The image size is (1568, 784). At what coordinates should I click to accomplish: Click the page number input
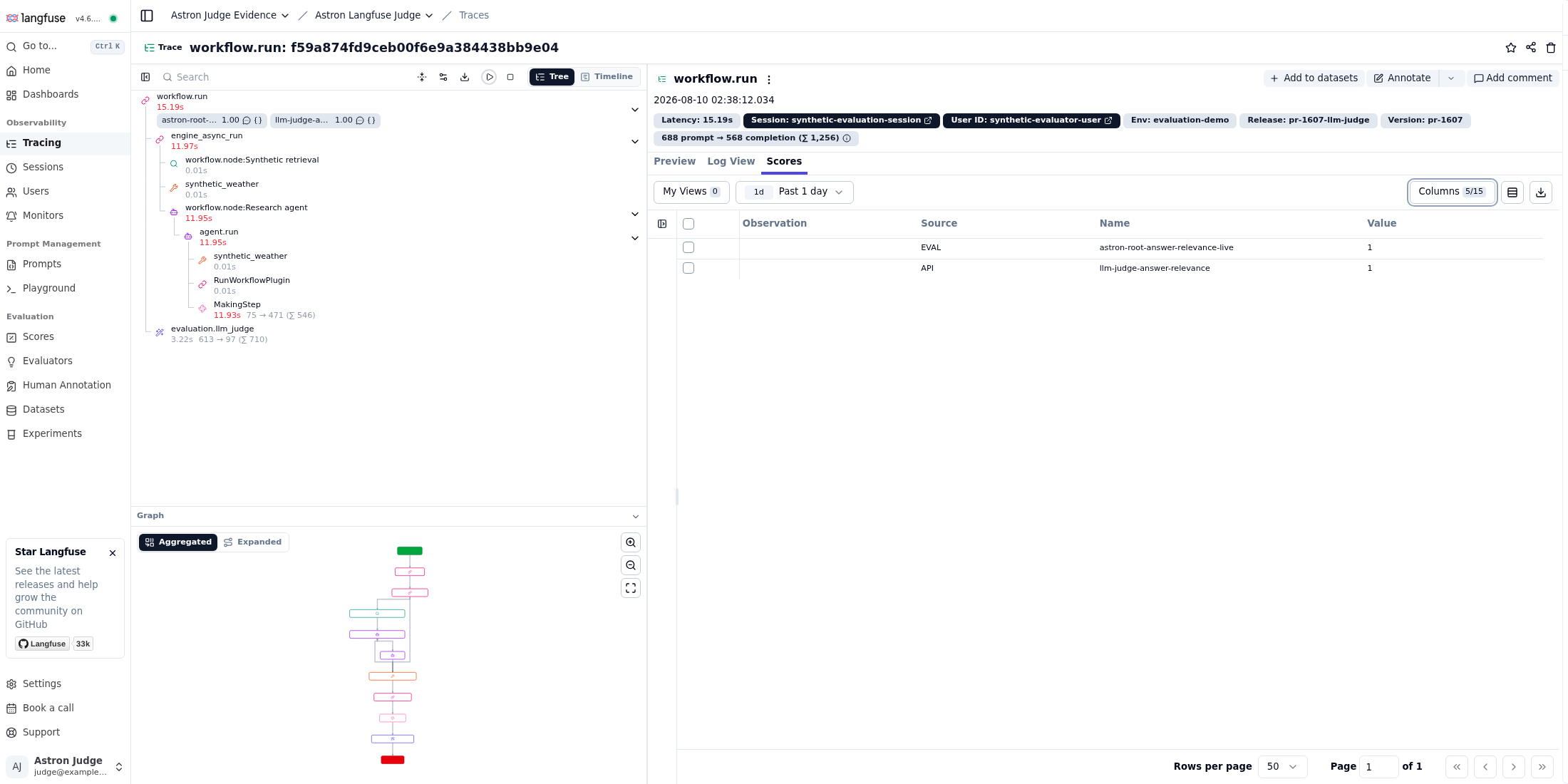point(1378,767)
